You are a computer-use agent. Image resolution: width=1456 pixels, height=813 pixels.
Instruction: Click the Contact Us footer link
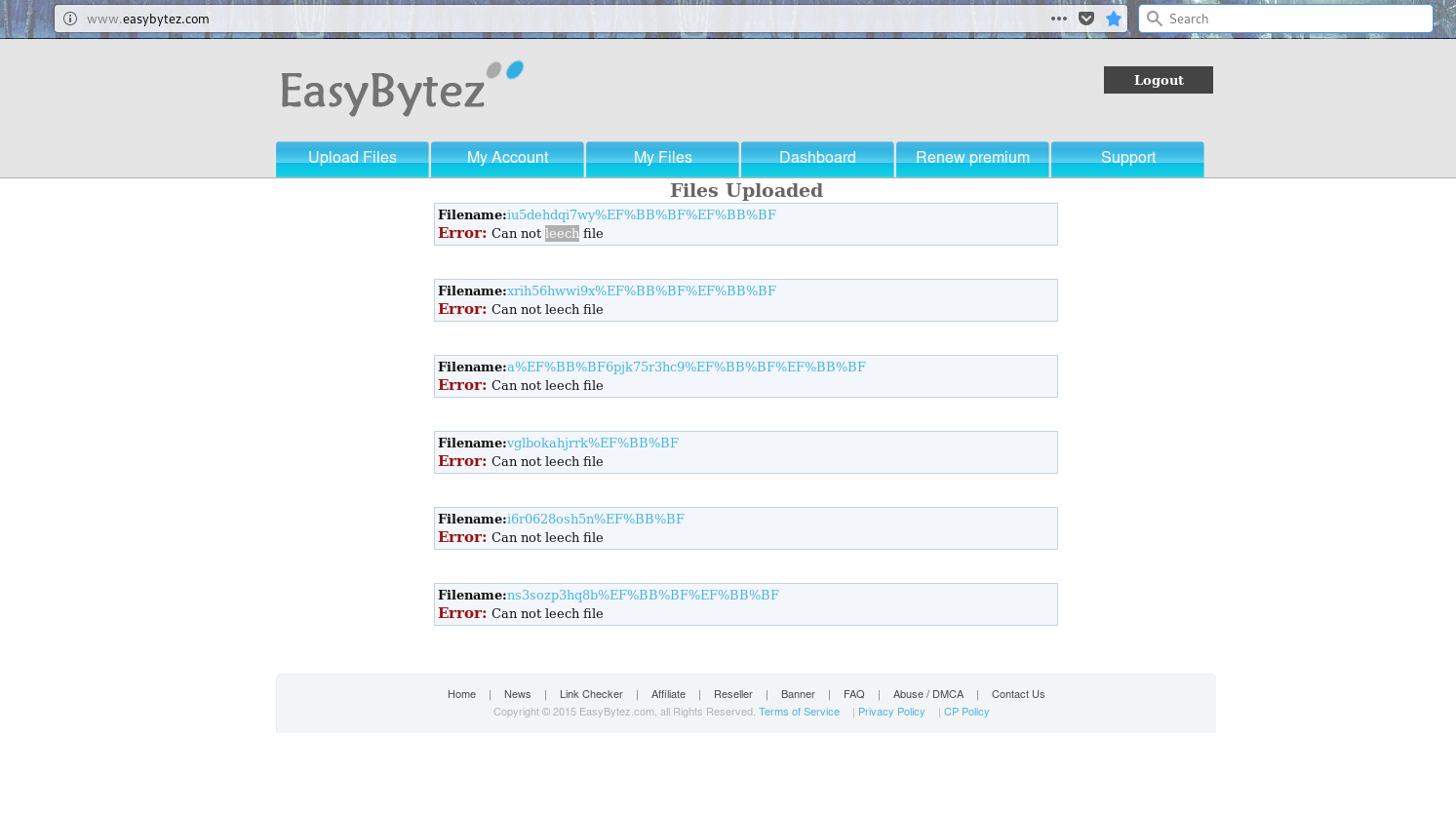(x=1018, y=695)
